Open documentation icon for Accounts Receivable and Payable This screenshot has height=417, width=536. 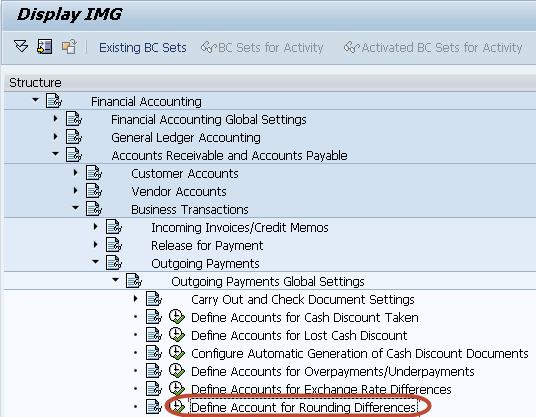click(x=74, y=154)
